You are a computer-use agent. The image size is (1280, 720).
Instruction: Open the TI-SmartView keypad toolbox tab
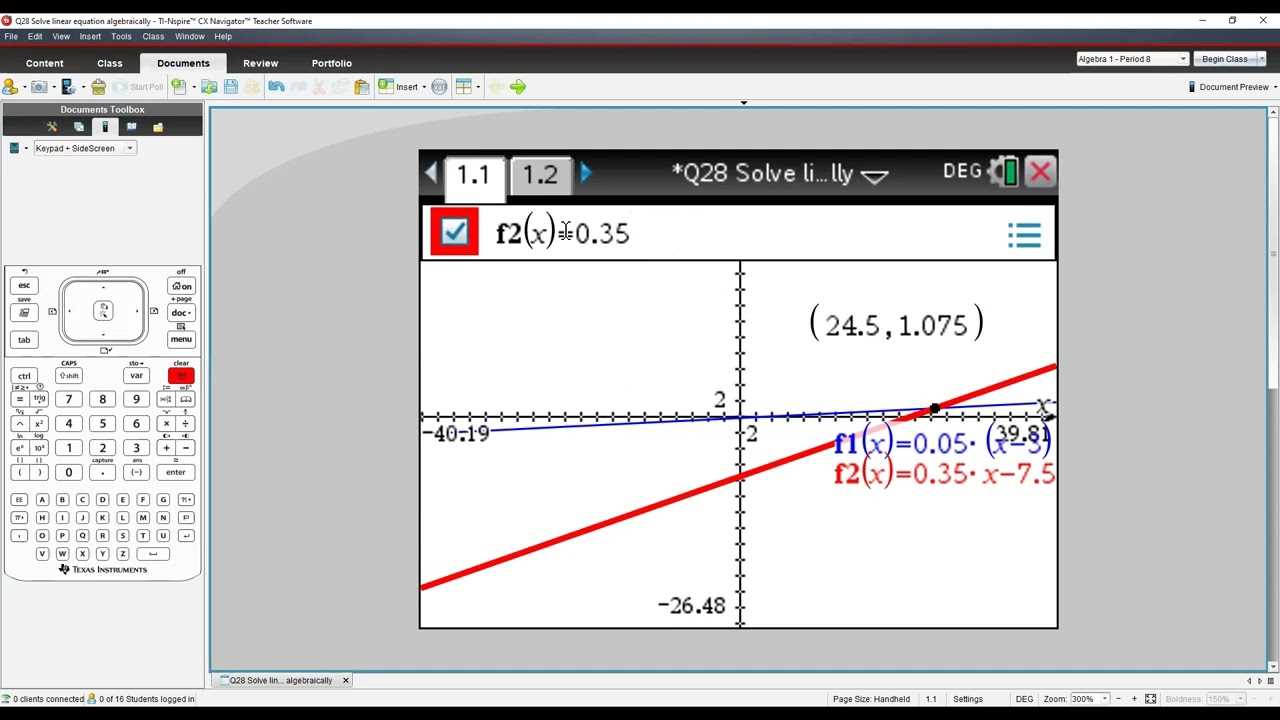[x=105, y=127]
